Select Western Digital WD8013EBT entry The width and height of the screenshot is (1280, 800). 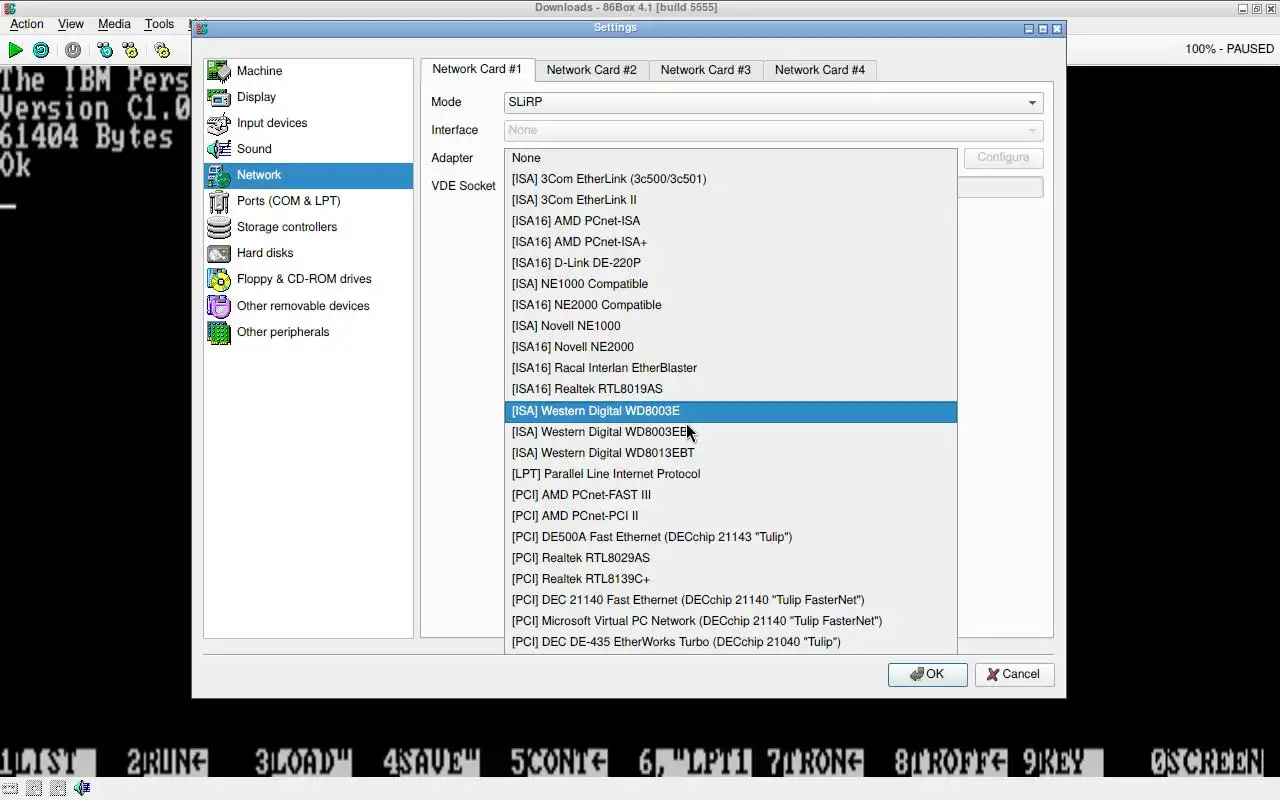coord(731,453)
